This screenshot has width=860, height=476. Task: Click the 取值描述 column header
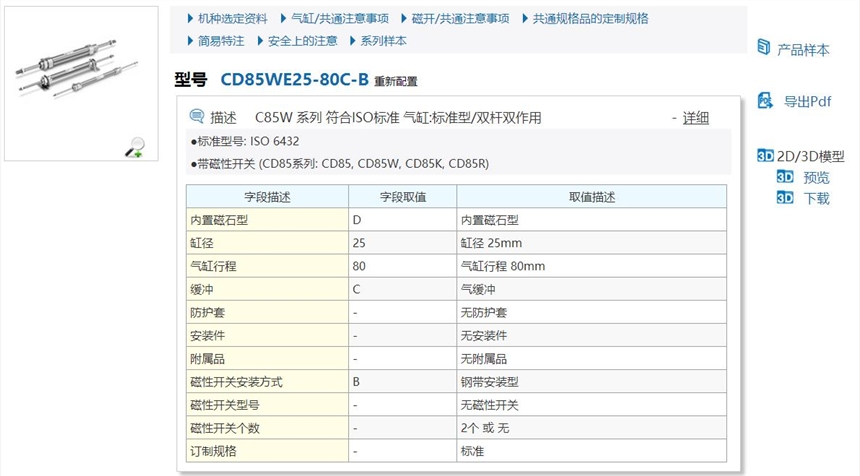(592, 197)
